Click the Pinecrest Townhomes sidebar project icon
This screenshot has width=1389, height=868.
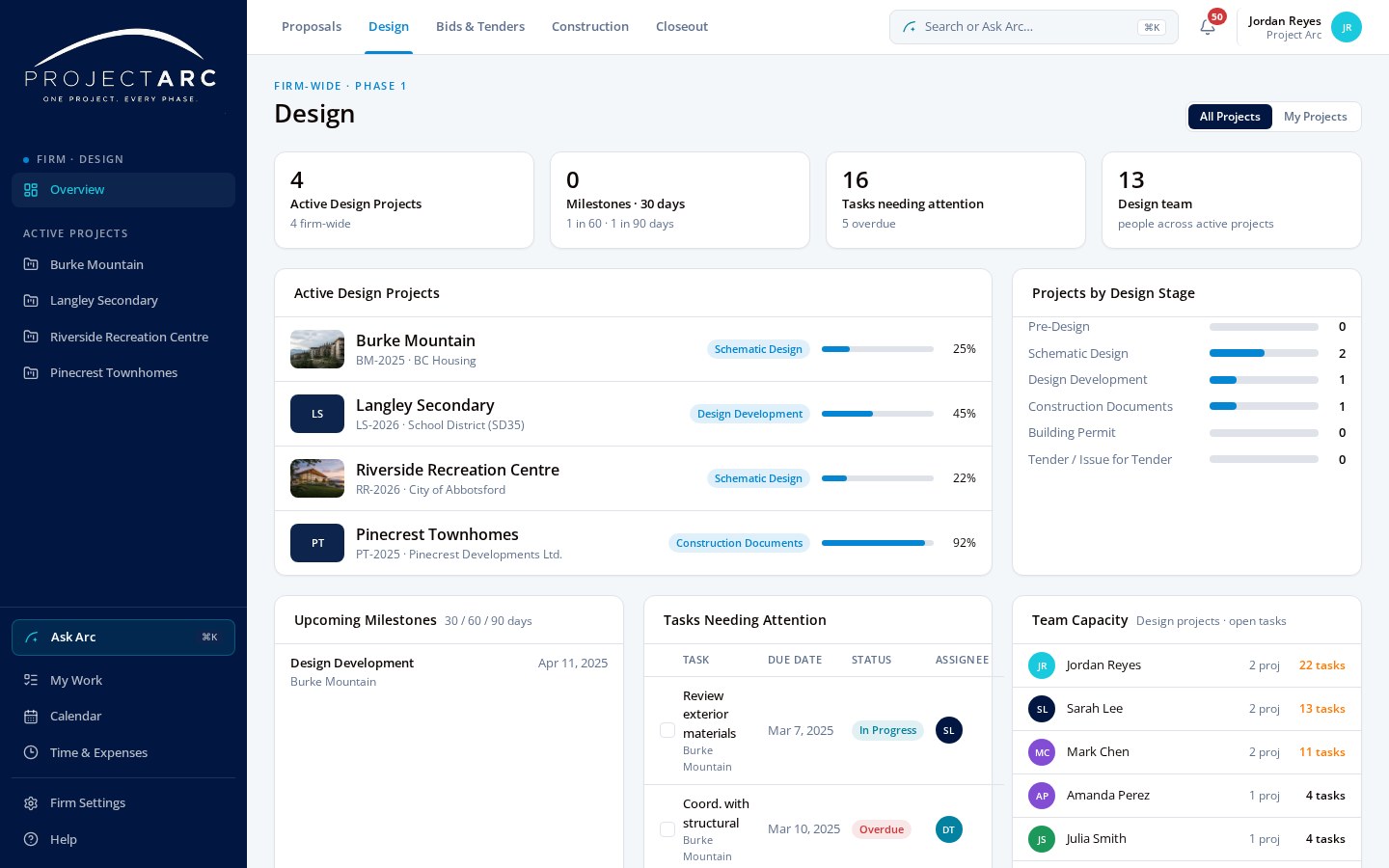31,373
